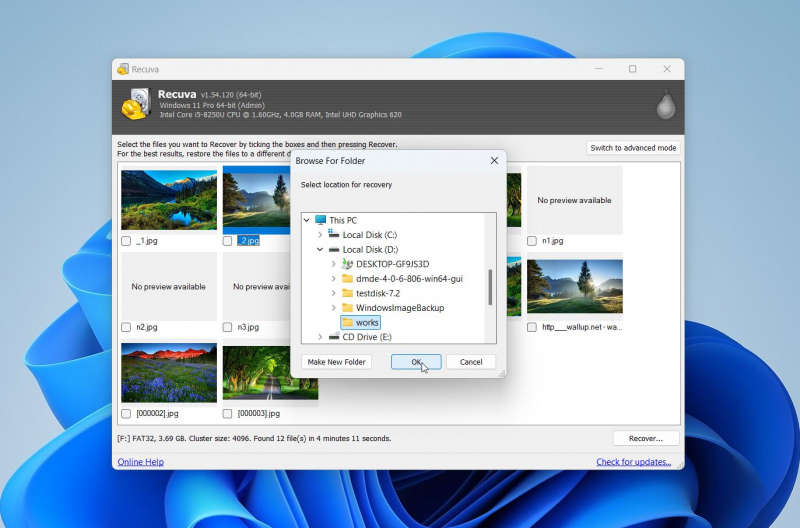Minimize the Recuva window
800x528 pixels.
[x=599, y=69]
